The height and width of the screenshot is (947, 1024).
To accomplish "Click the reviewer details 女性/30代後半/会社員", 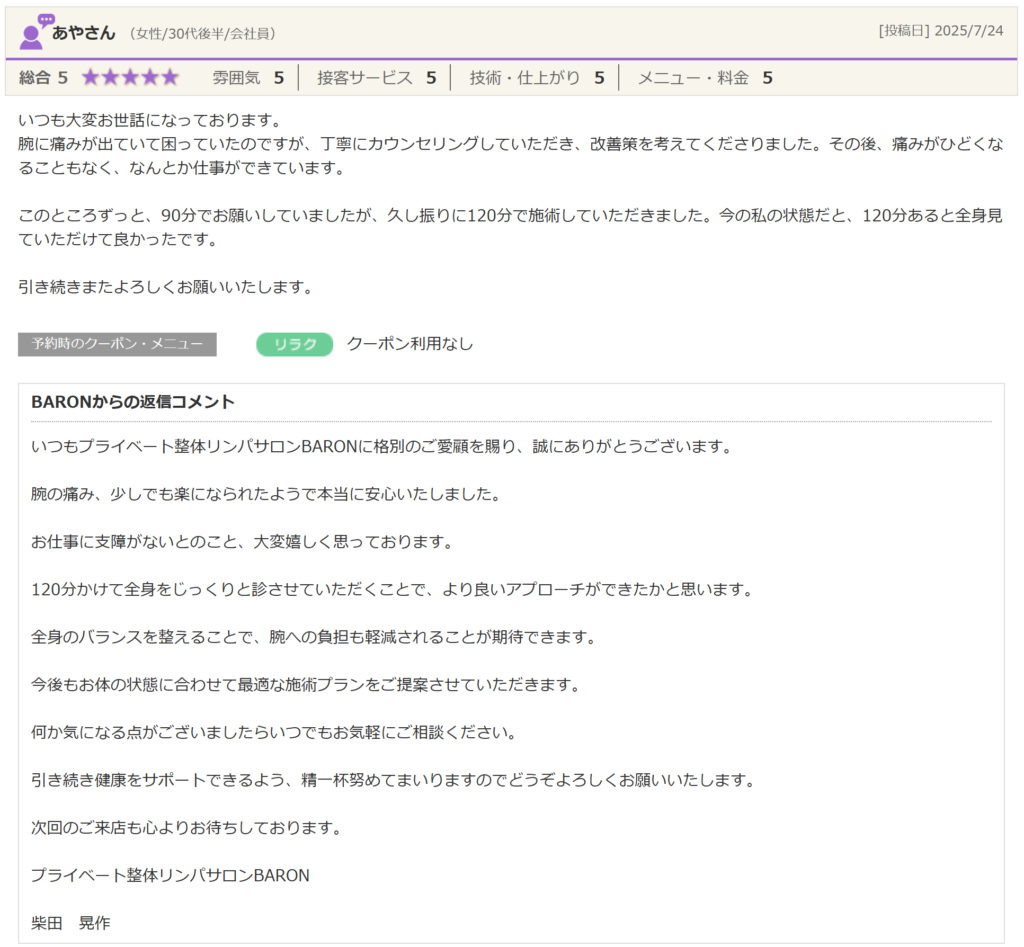I will (202, 34).
